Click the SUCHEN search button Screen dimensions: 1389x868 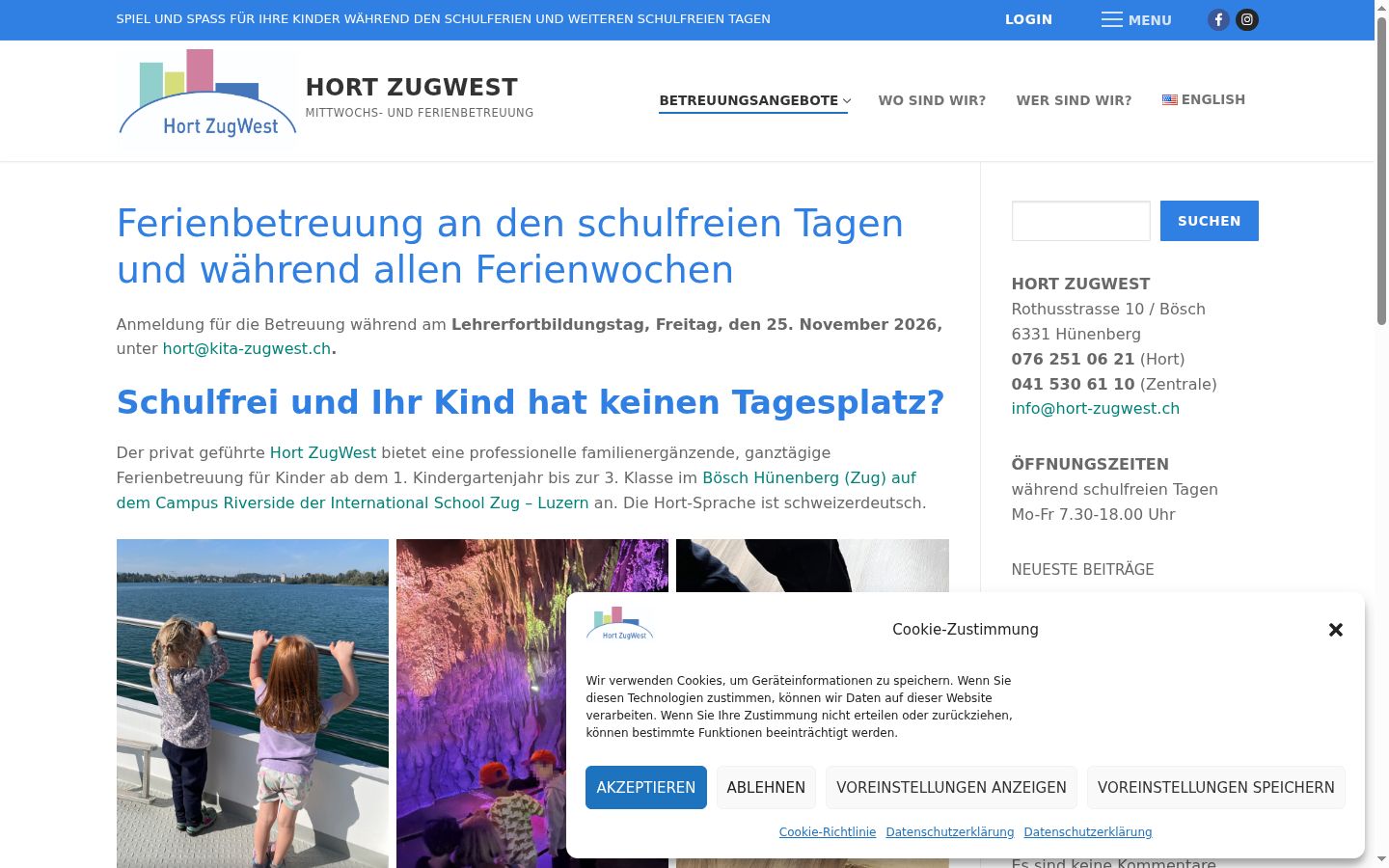click(x=1210, y=221)
